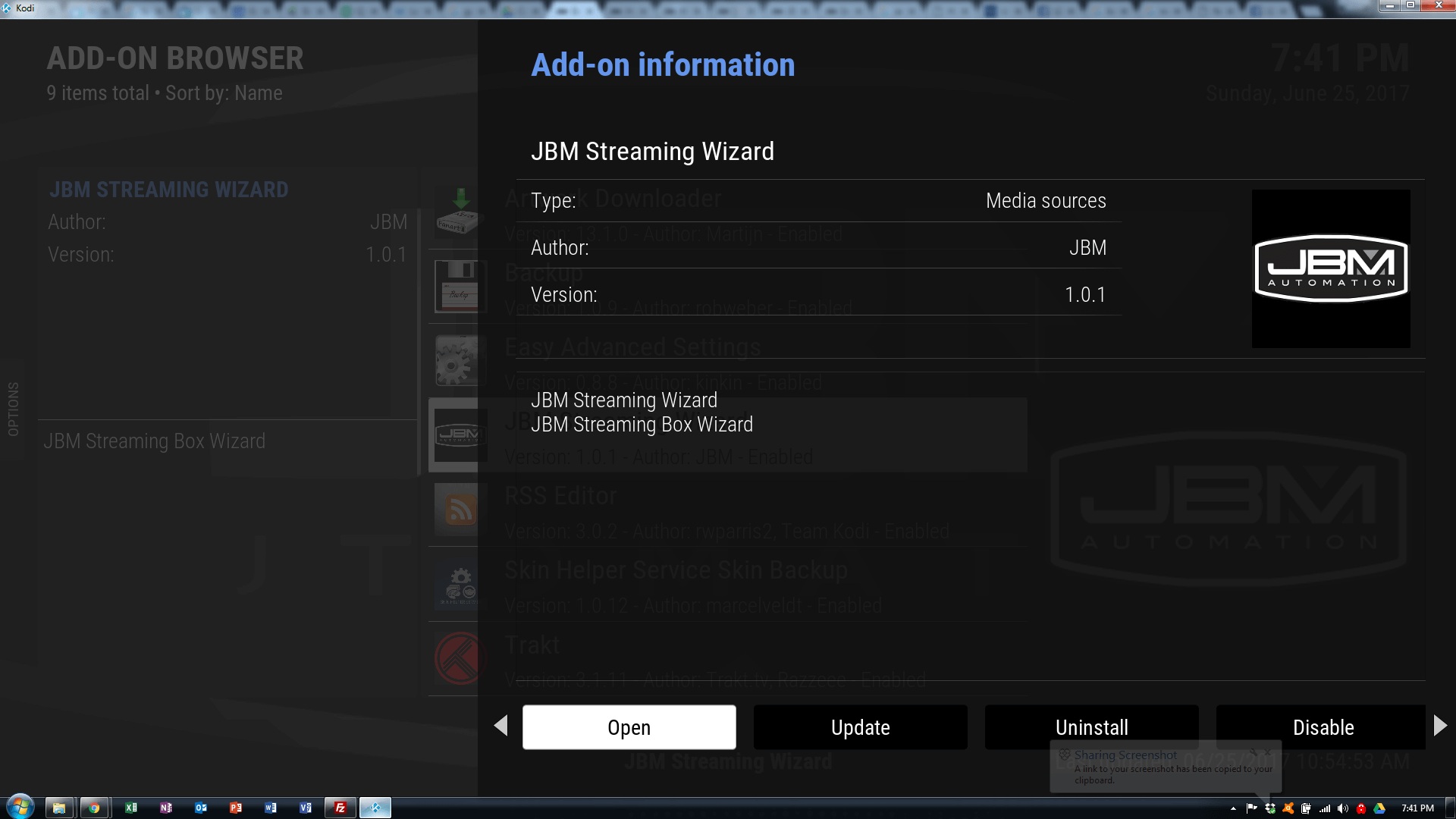Open Windows Explorer from the taskbar
The image size is (1456, 819).
[x=59, y=808]
